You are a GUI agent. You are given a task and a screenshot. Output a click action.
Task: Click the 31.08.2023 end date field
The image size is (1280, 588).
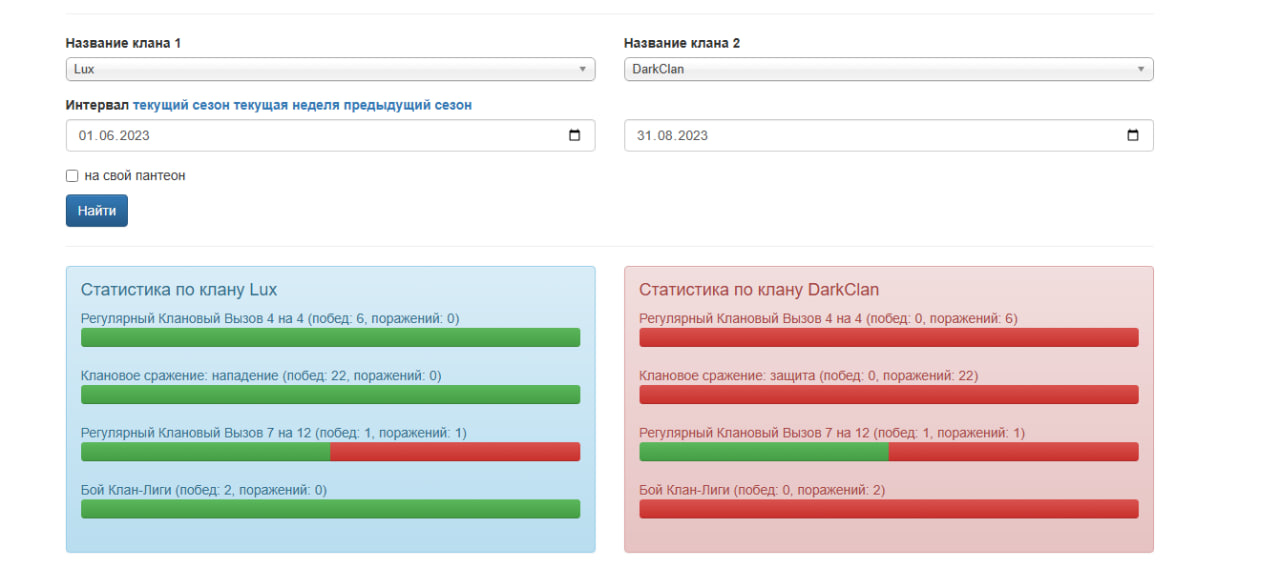tap(860, 136)
